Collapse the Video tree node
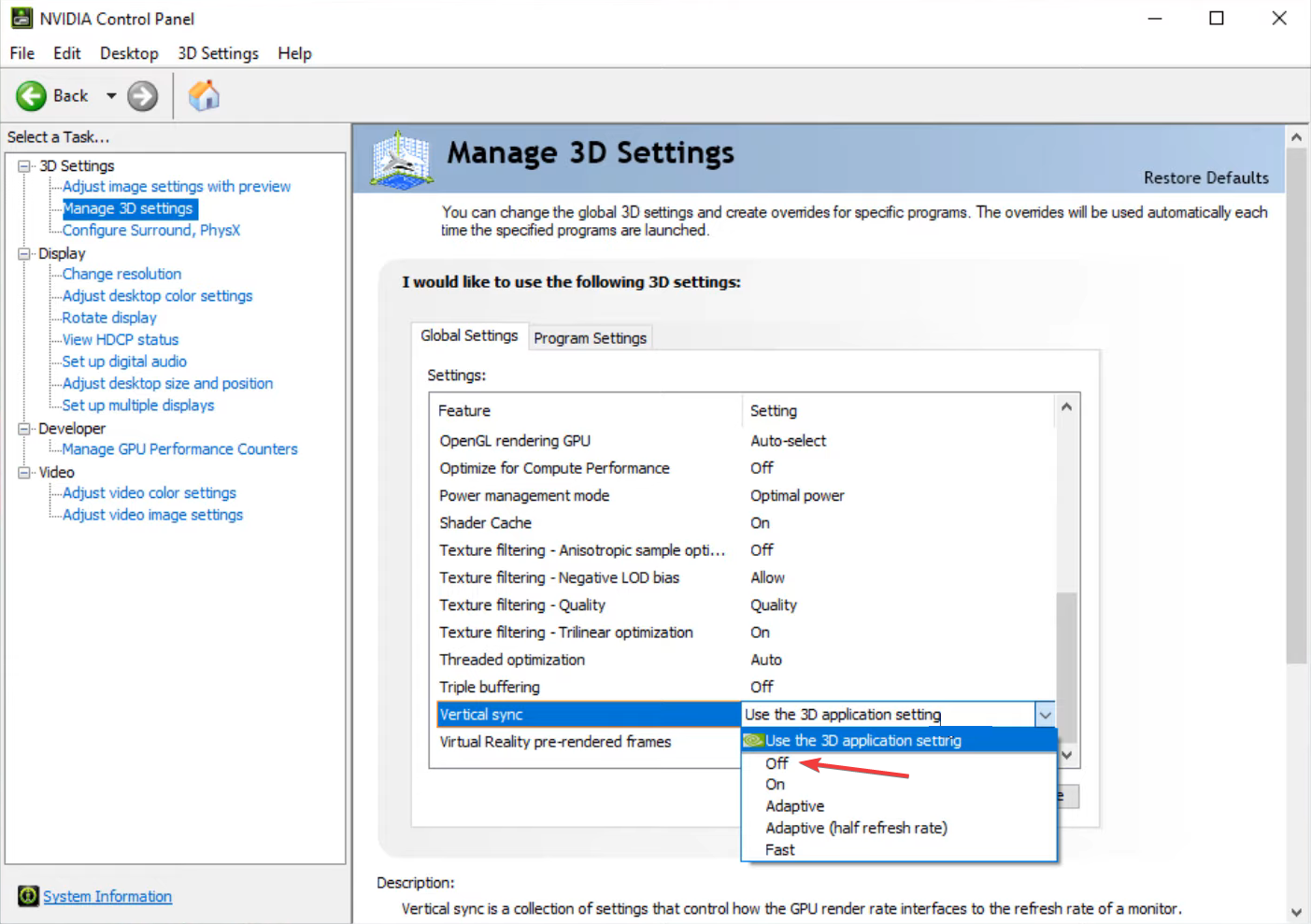Viewport: 1311px width, 924px height. click(x=24, y=473)
